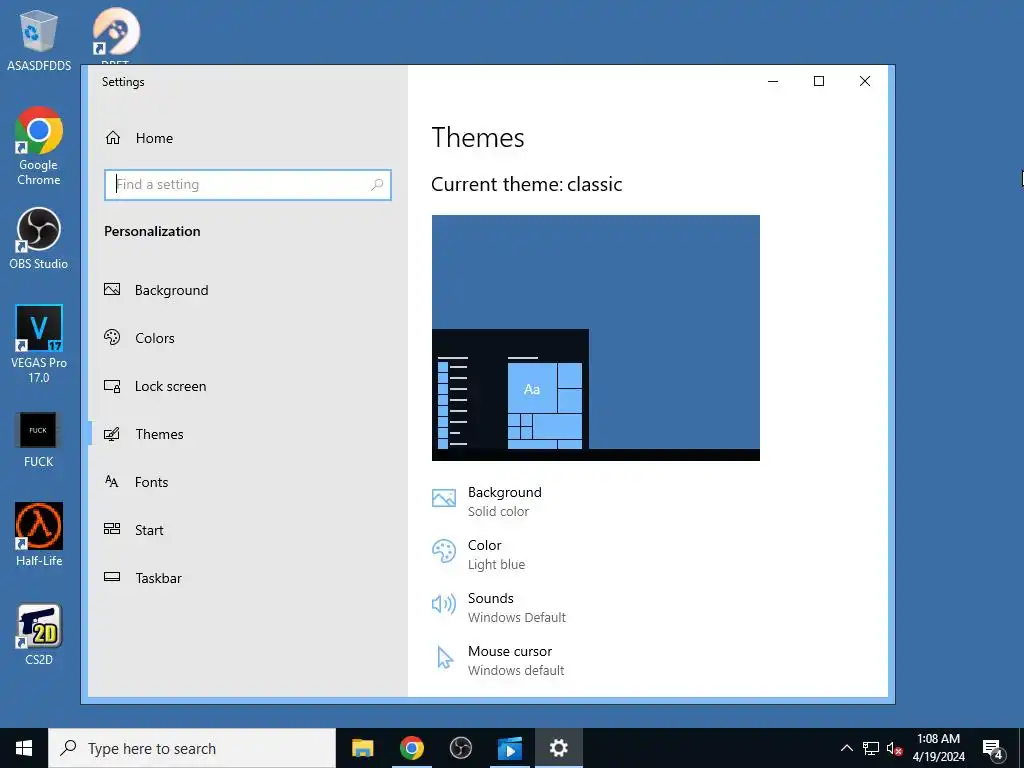Open the Movies & TV taskbar app

coord(509,748)
